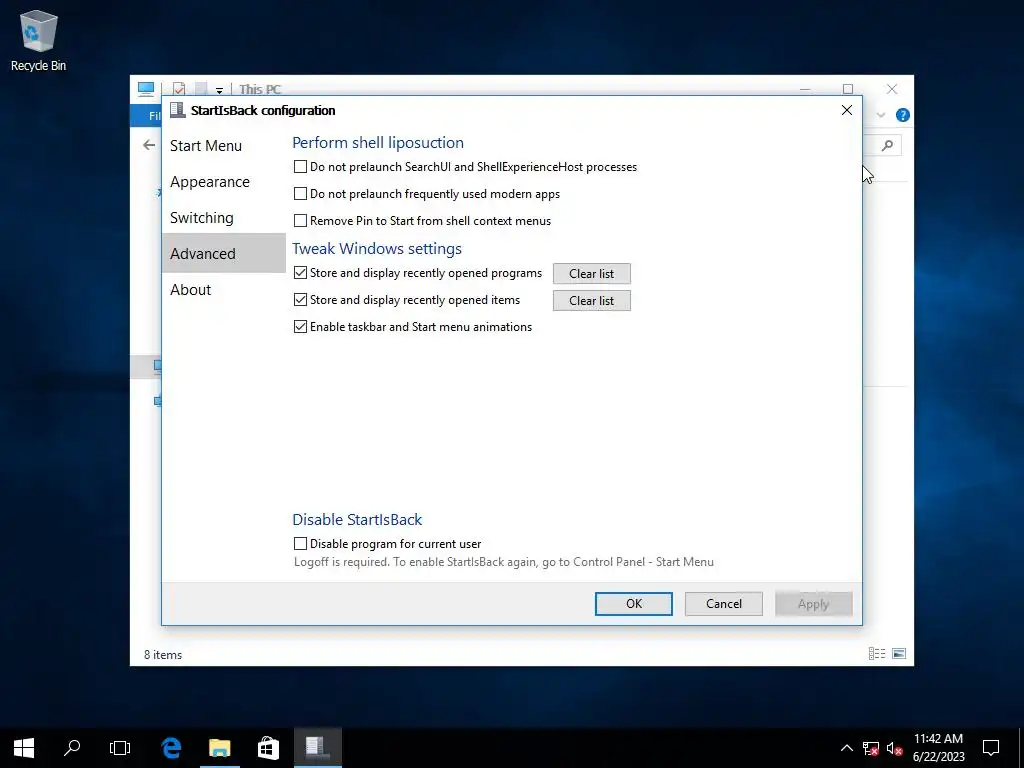Click the StartIsBack configuration title icon
This screenshot has height=768, width=1024.
(177, 110)
